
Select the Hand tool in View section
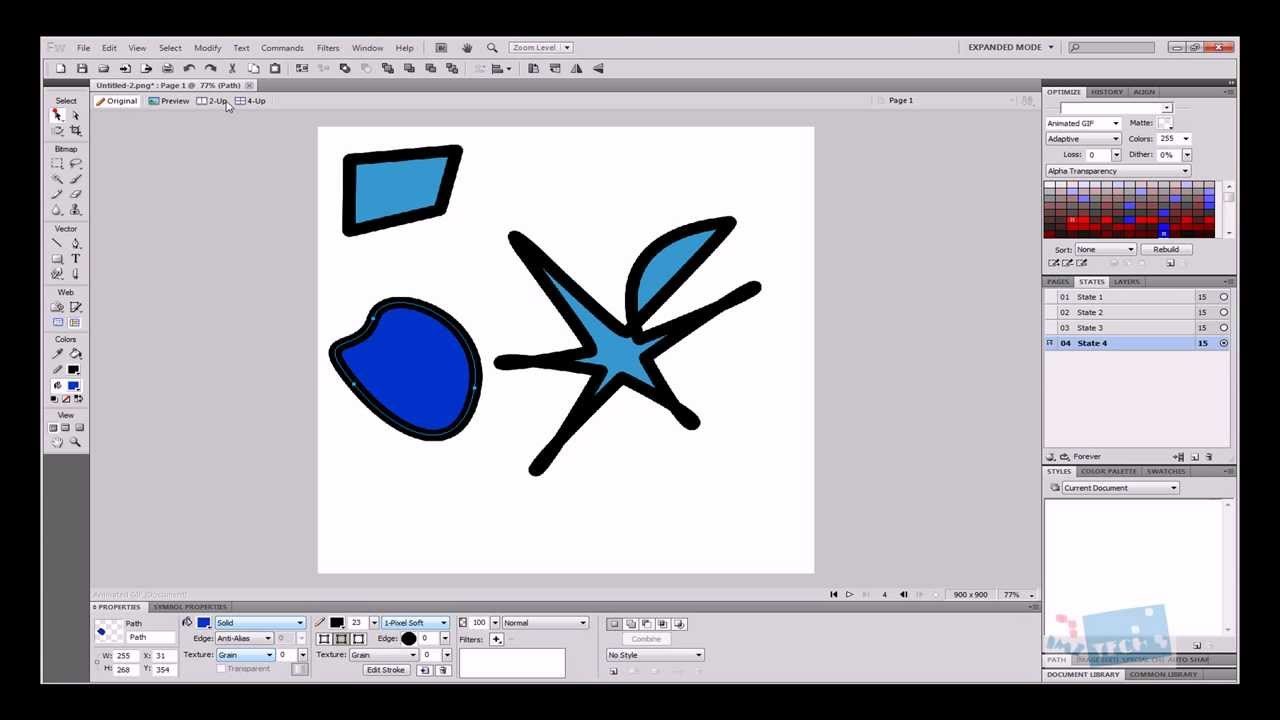57,442
